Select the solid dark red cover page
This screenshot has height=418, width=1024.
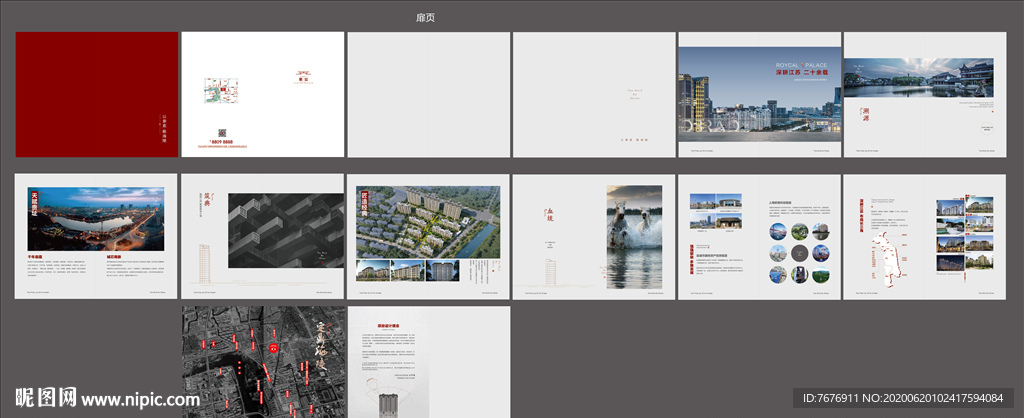point(97,94)
